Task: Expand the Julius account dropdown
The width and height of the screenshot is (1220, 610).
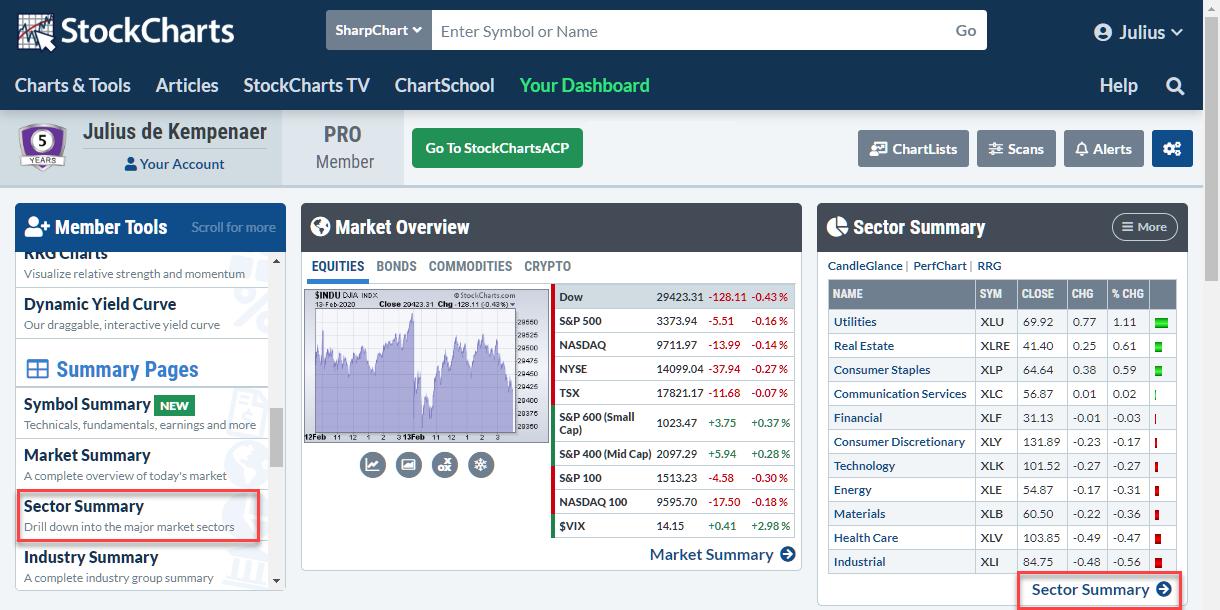Action: pos(1139,32)
